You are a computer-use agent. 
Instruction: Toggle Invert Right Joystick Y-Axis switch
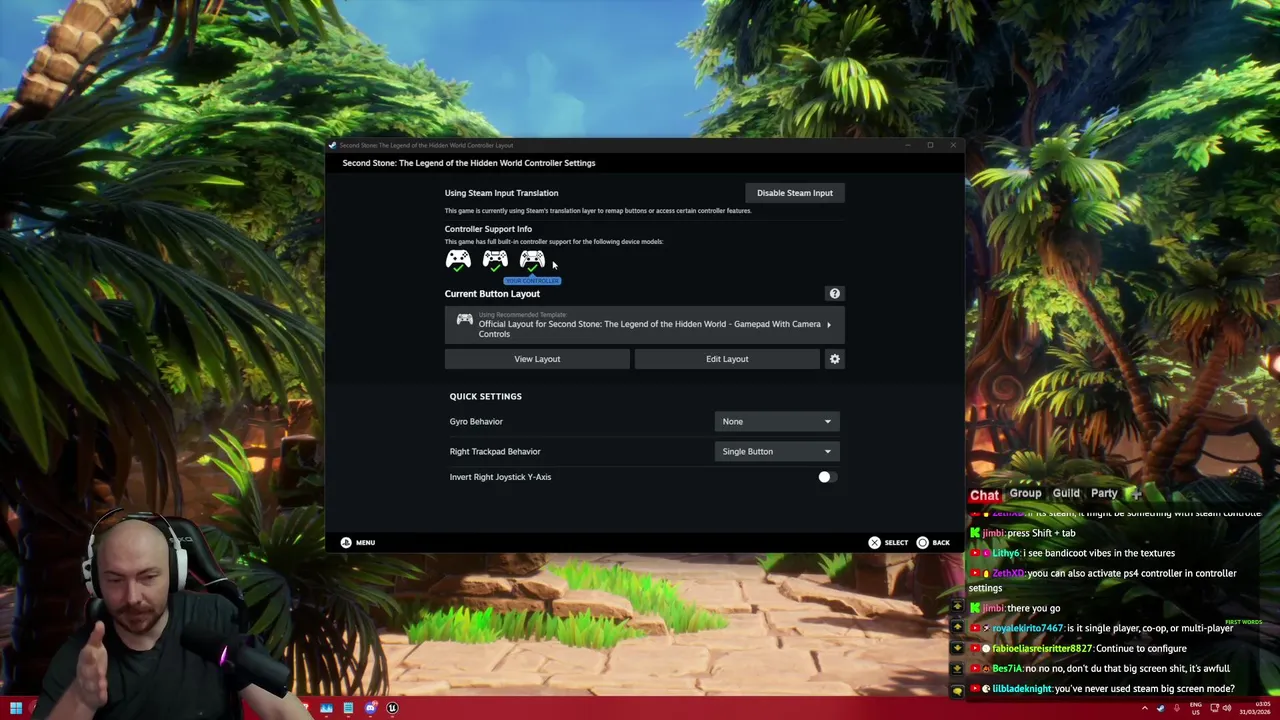click(826, 477)
